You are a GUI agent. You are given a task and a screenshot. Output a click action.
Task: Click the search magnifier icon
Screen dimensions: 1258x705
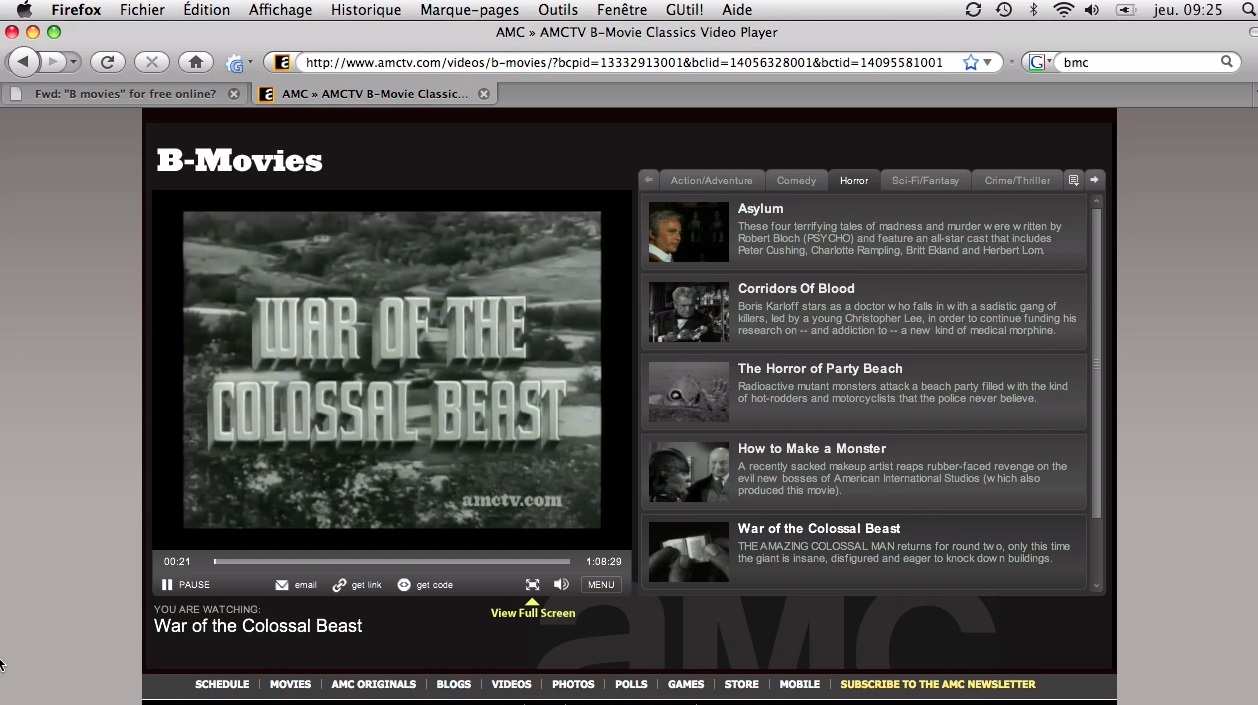pyautogui.click(x=1227, y=62)
